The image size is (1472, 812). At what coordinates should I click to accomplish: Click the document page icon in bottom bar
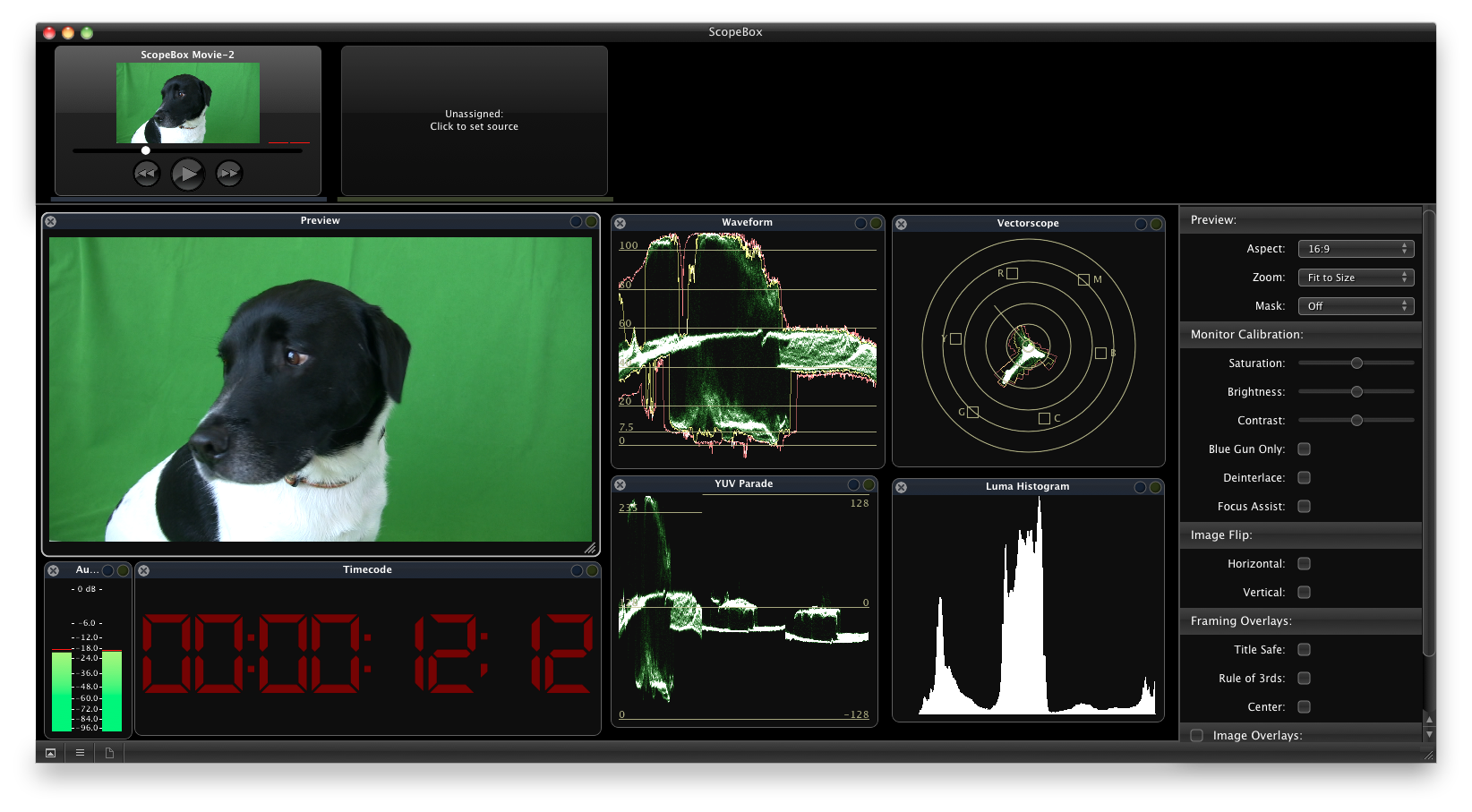tap(109, 753)
